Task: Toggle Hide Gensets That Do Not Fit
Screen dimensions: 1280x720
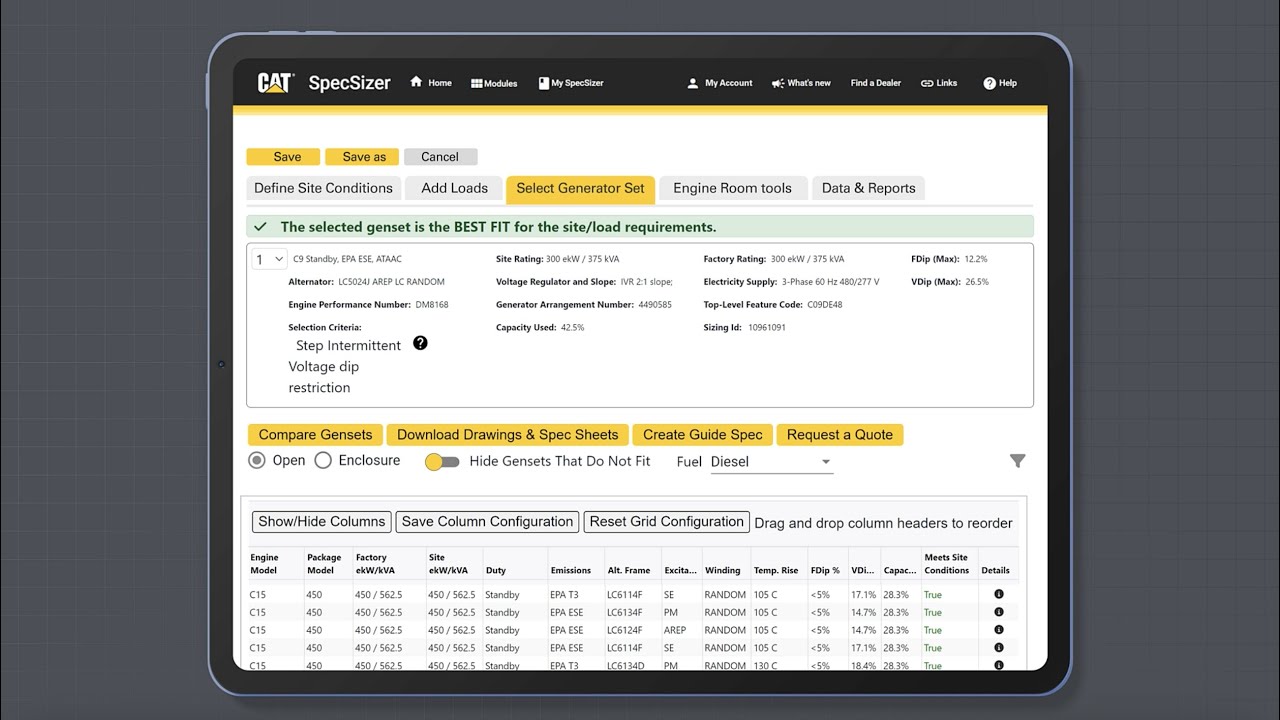Action: click(442, 462)
